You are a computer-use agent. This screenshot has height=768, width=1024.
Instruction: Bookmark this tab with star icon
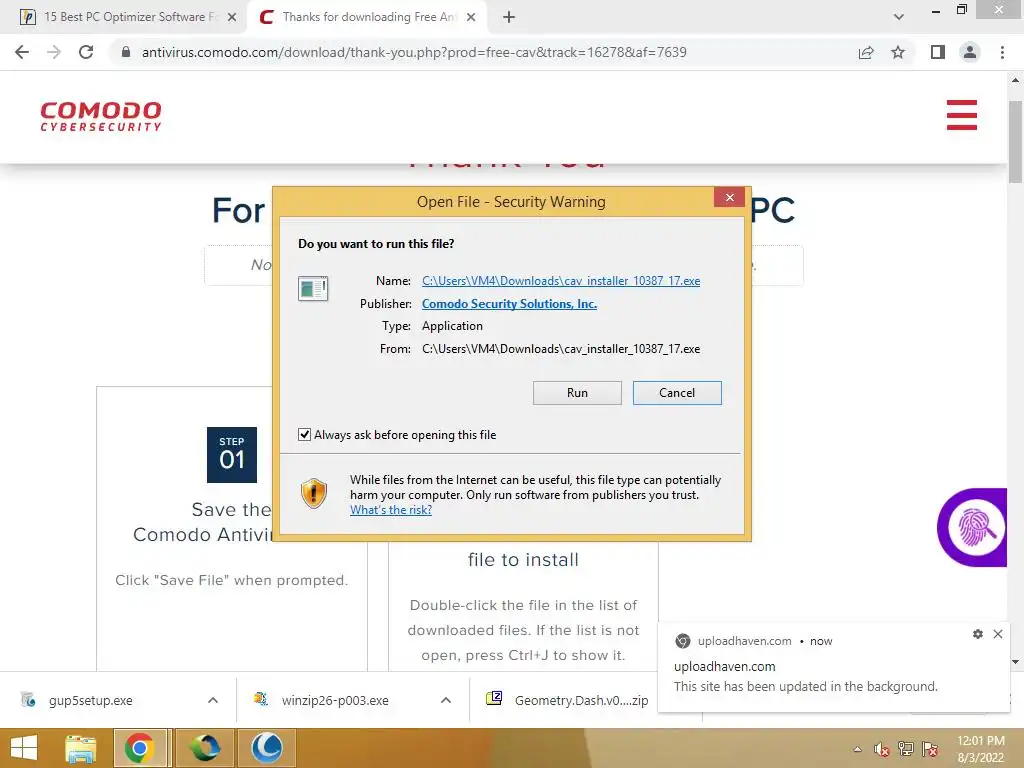[x=898, y=52]
